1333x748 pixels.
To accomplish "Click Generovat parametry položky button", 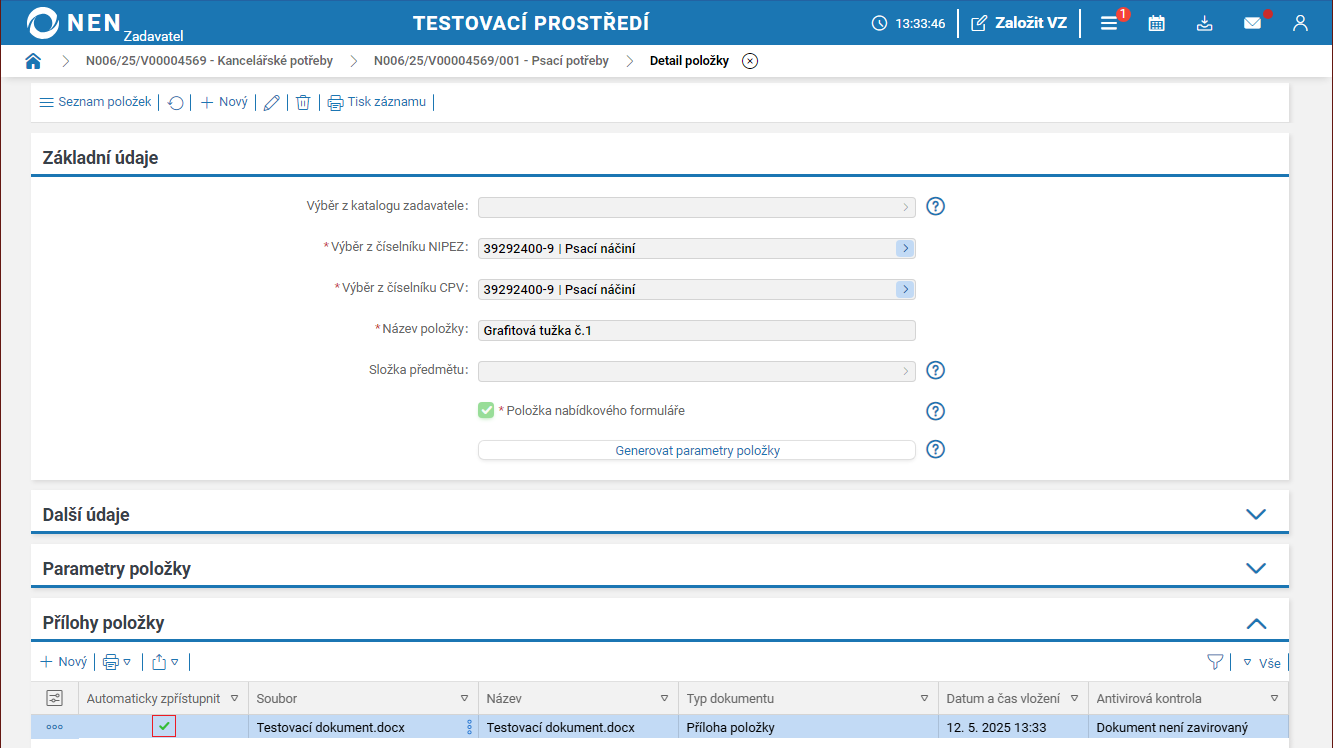I will coord(697,450).
